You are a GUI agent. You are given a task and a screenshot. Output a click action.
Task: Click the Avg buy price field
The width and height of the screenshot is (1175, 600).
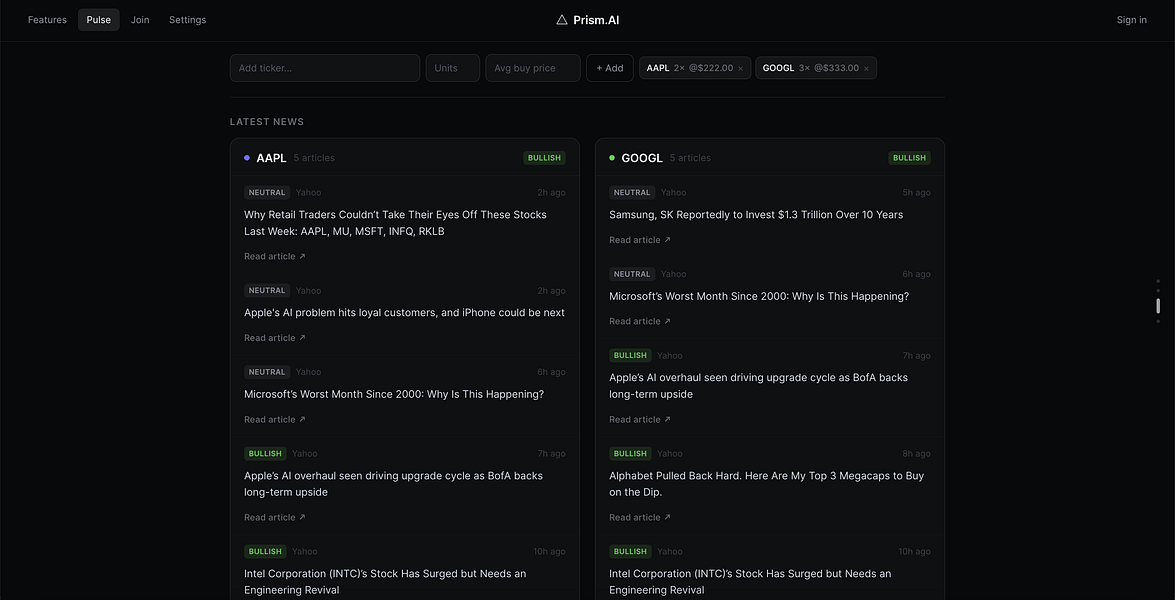(x=533, y=68)
